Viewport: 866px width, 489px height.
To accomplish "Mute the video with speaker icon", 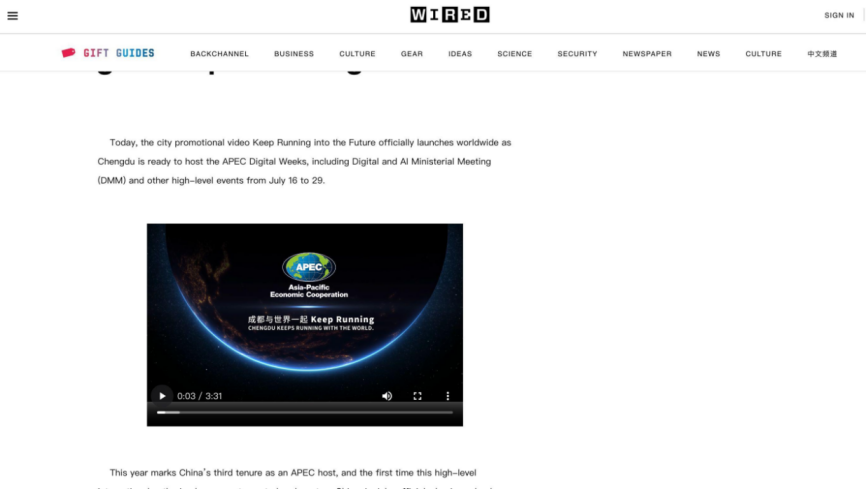I will (x=387, y=396).
